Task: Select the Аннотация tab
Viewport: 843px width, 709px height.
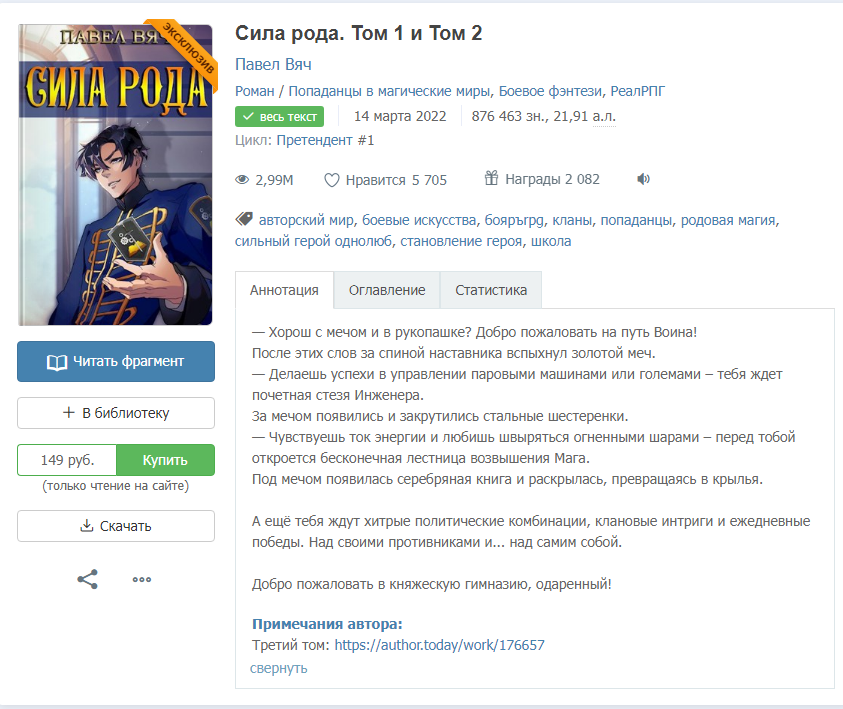Action: tap(284, 290)
